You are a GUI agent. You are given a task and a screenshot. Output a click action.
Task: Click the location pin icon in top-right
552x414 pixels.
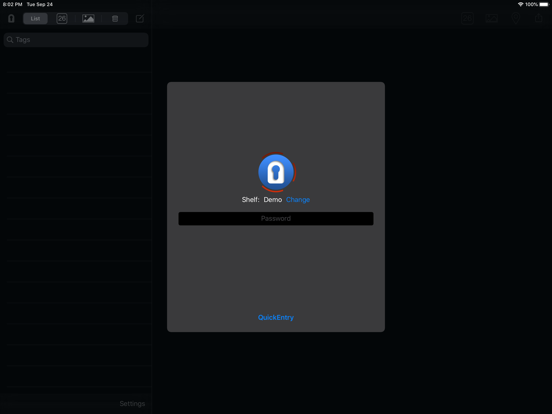516,18
